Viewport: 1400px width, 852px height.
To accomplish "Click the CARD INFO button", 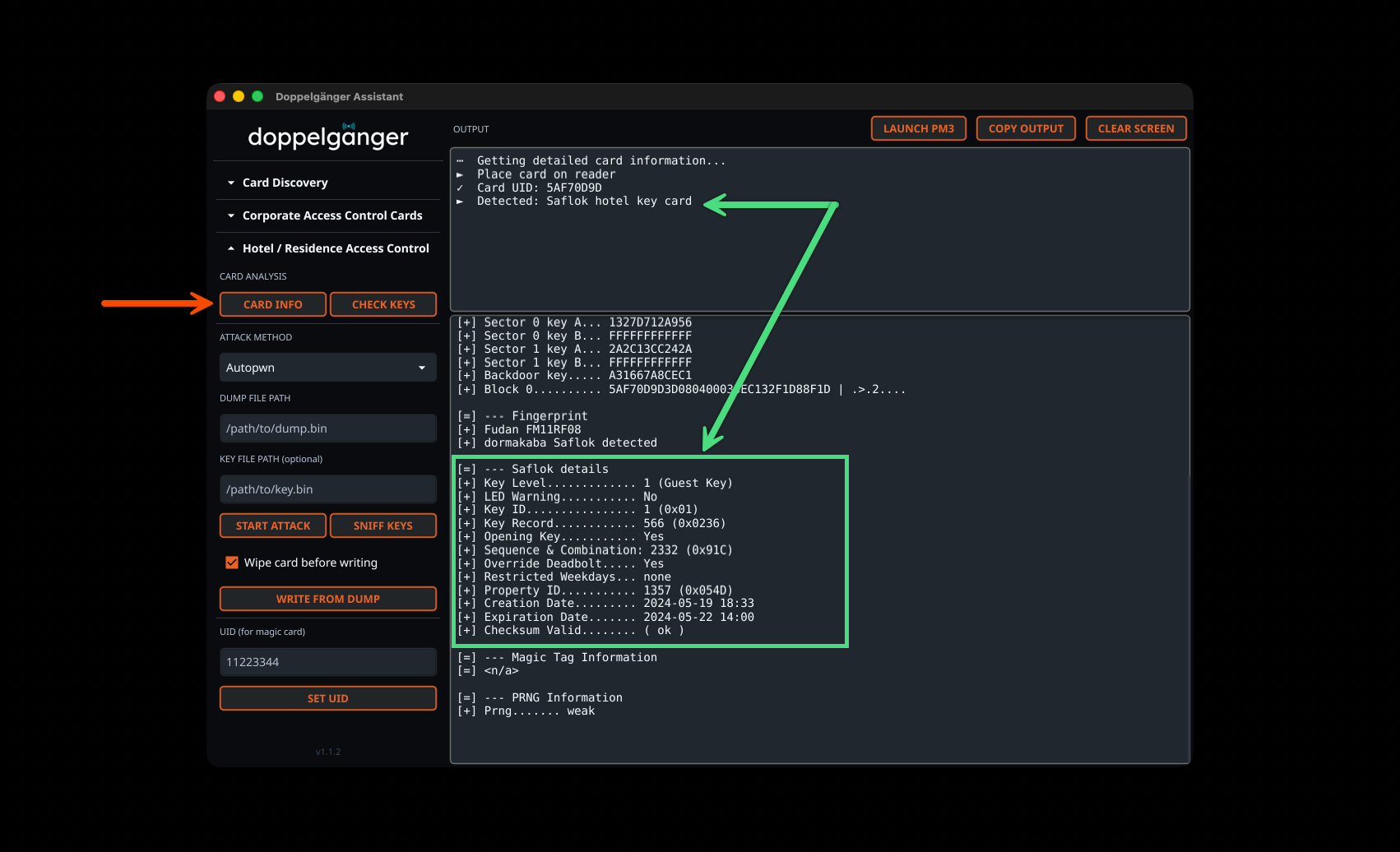I will pyautogui.click(x=273, y=304).
